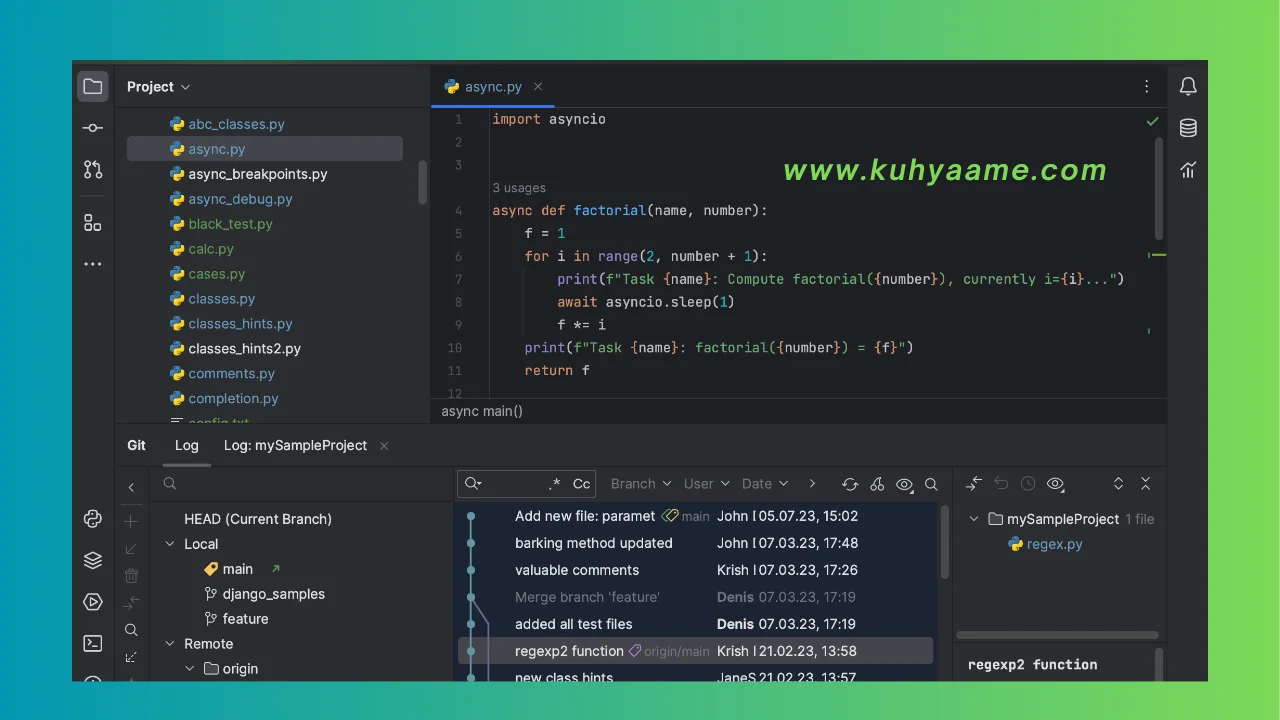1280x720 pixels.
Task: Select the feature local branch
Action: [x=245, y=619]
